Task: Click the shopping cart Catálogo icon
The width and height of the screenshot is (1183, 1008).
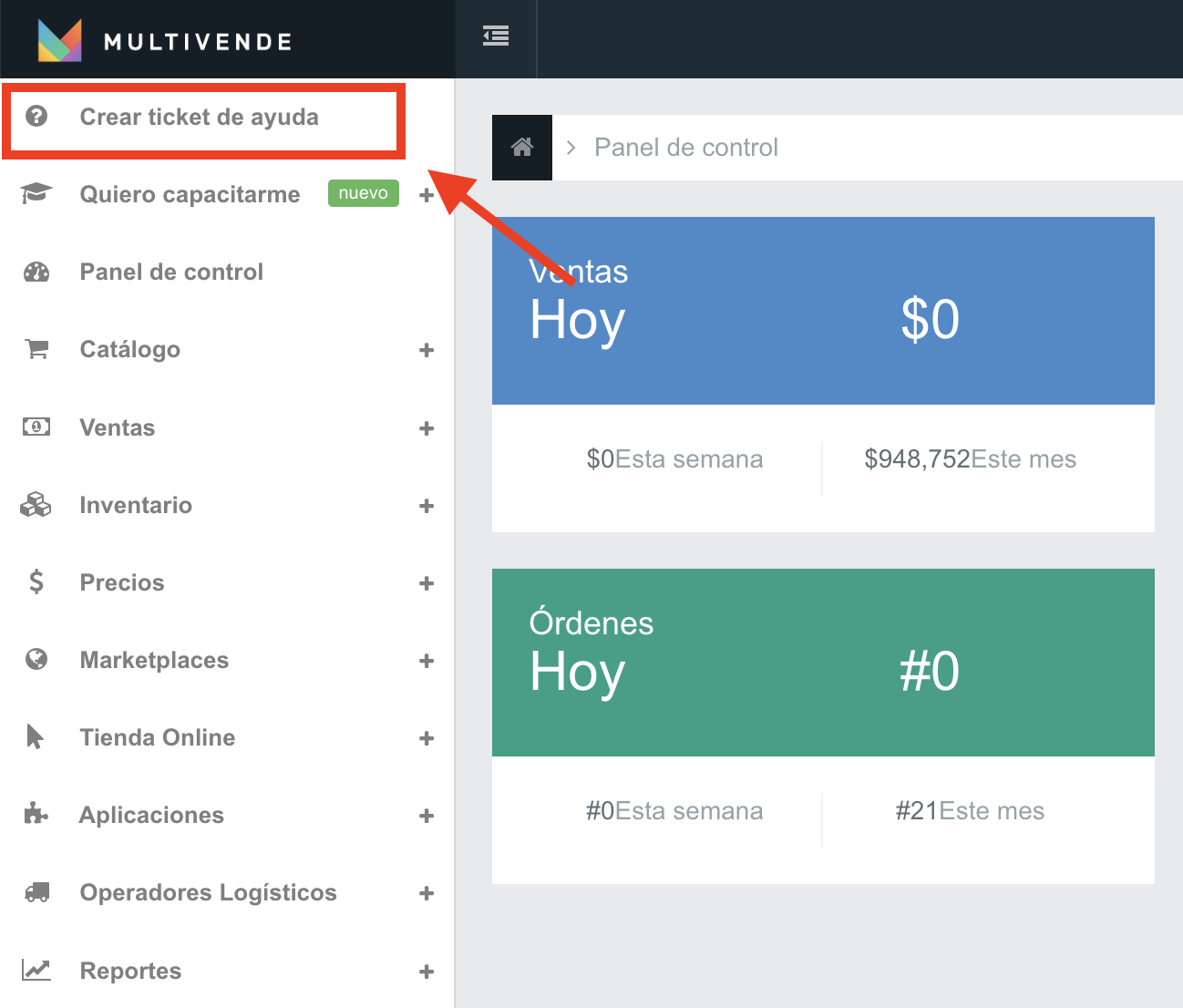Action: click(x=36, y=349)
